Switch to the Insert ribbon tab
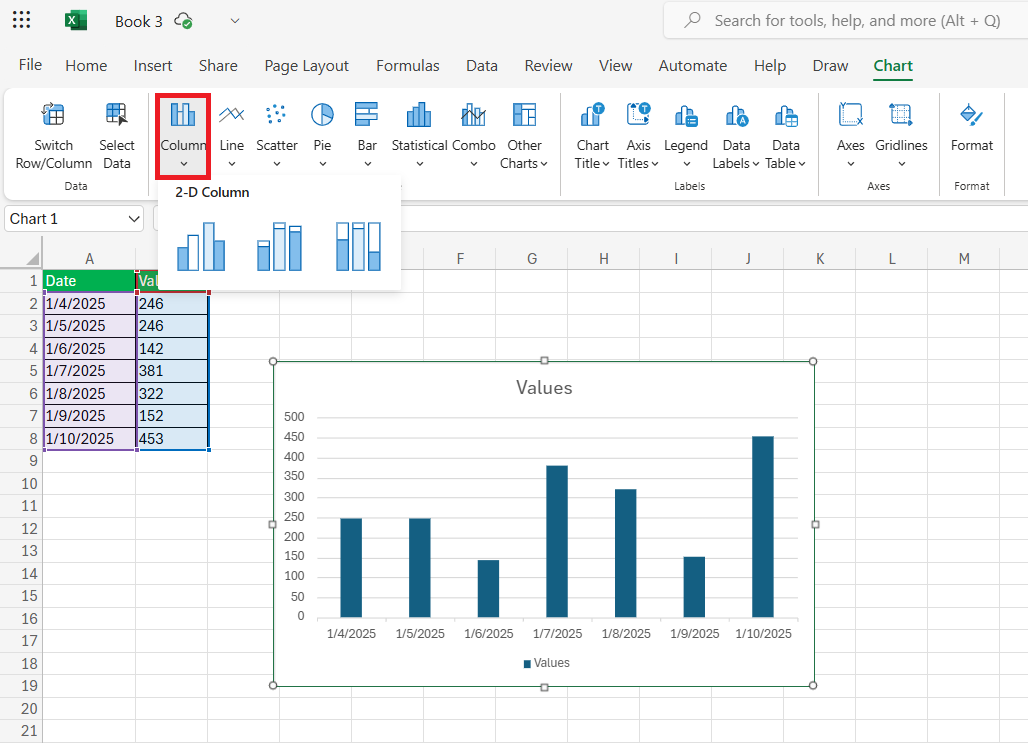 pyautogui.click(x=153, y=66)
